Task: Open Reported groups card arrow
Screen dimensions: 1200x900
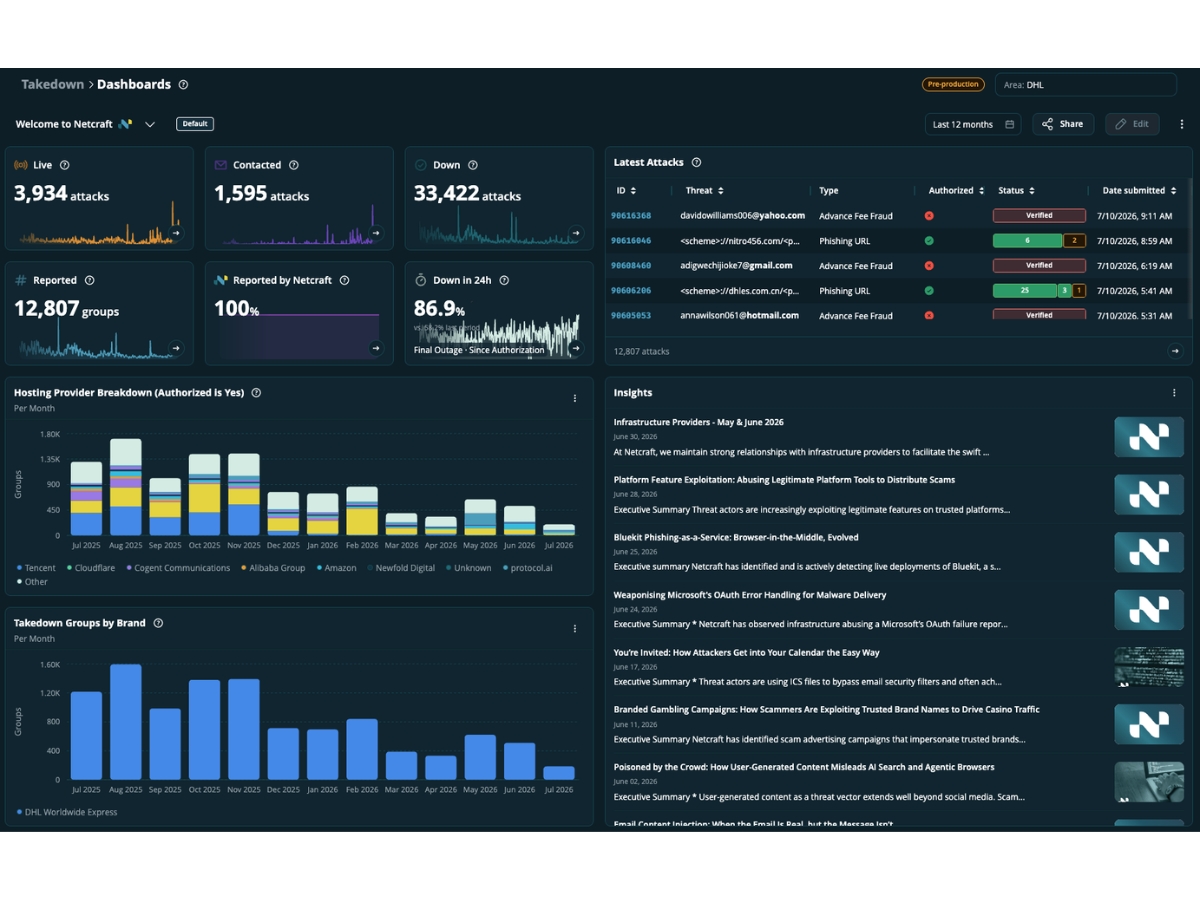Action: pos(176,348)
